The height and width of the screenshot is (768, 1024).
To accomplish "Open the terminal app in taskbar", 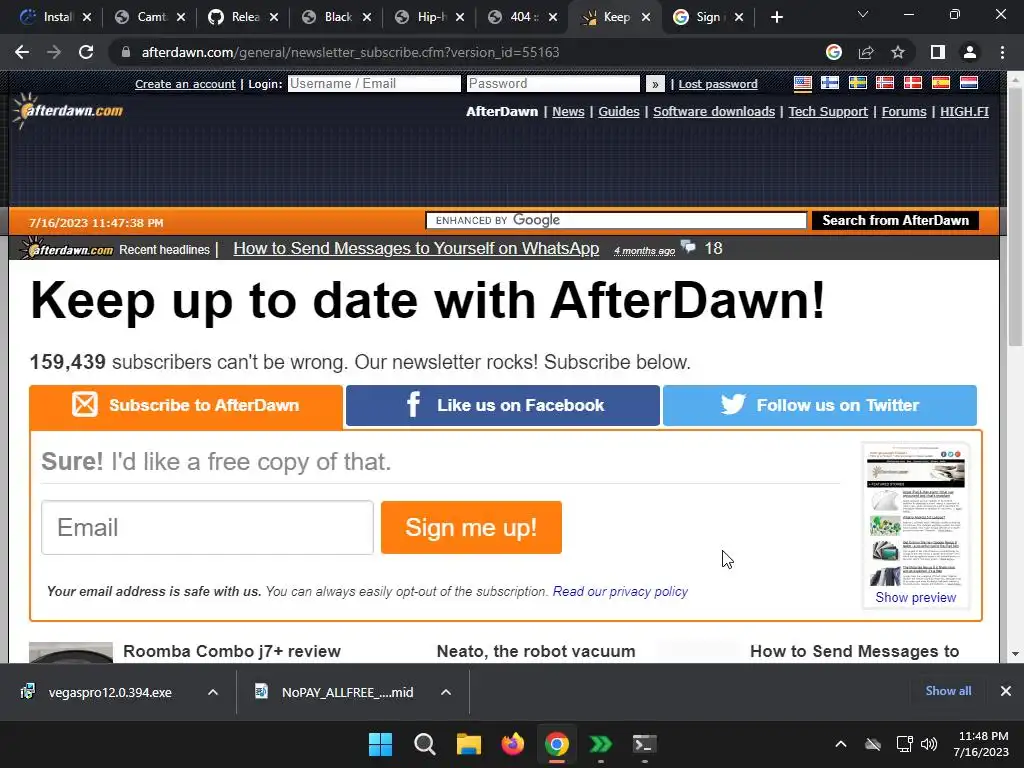I will click(644, 744).
